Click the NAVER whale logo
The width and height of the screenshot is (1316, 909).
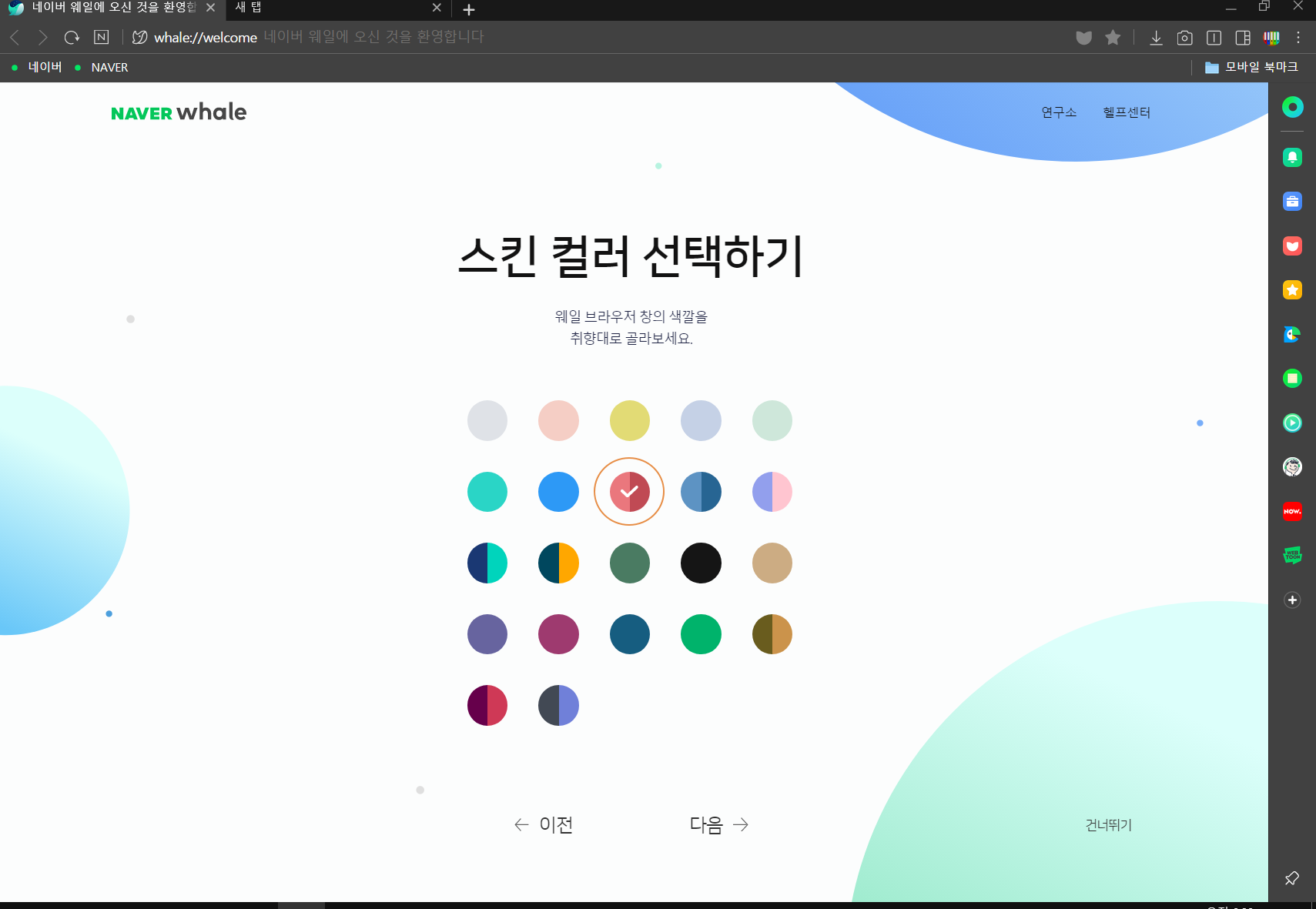point(179,112)
